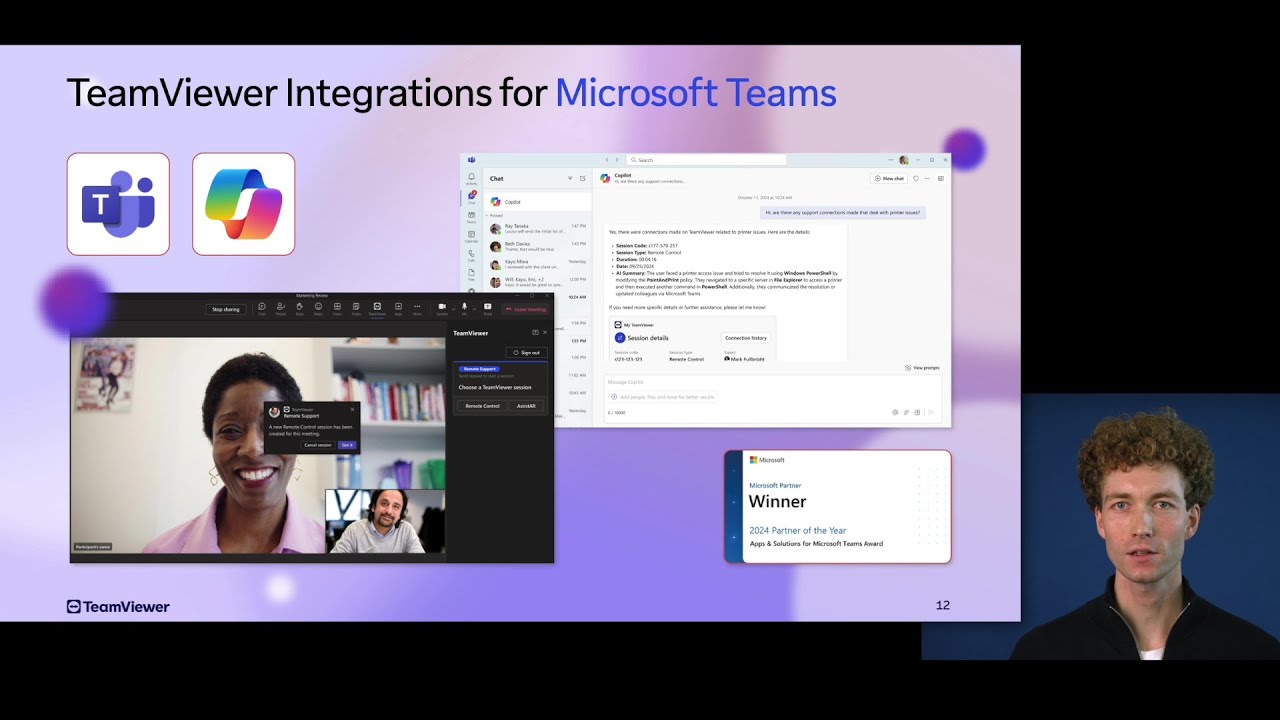Image resolution: width=1280 pixels, height=720 pixels.
Task: Click the filter icon in Chat header
Action: [x=570, y=178]
